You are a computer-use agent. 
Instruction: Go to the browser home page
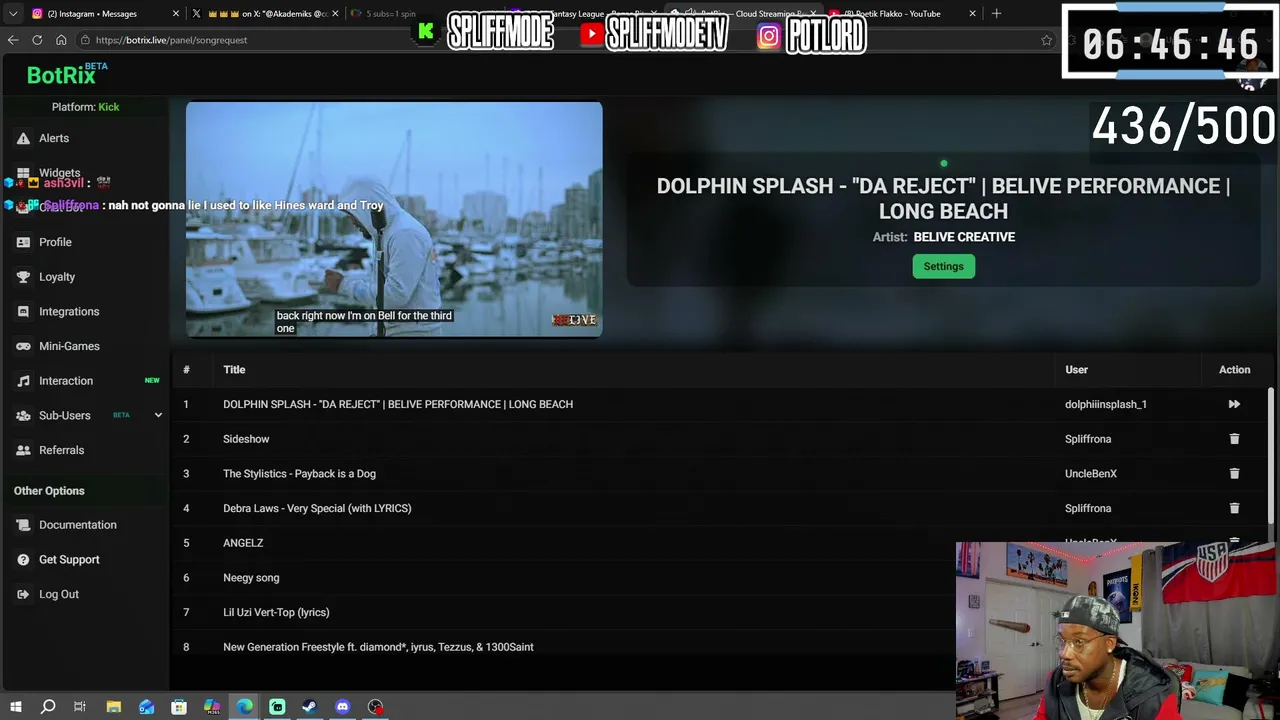point(61,40)
